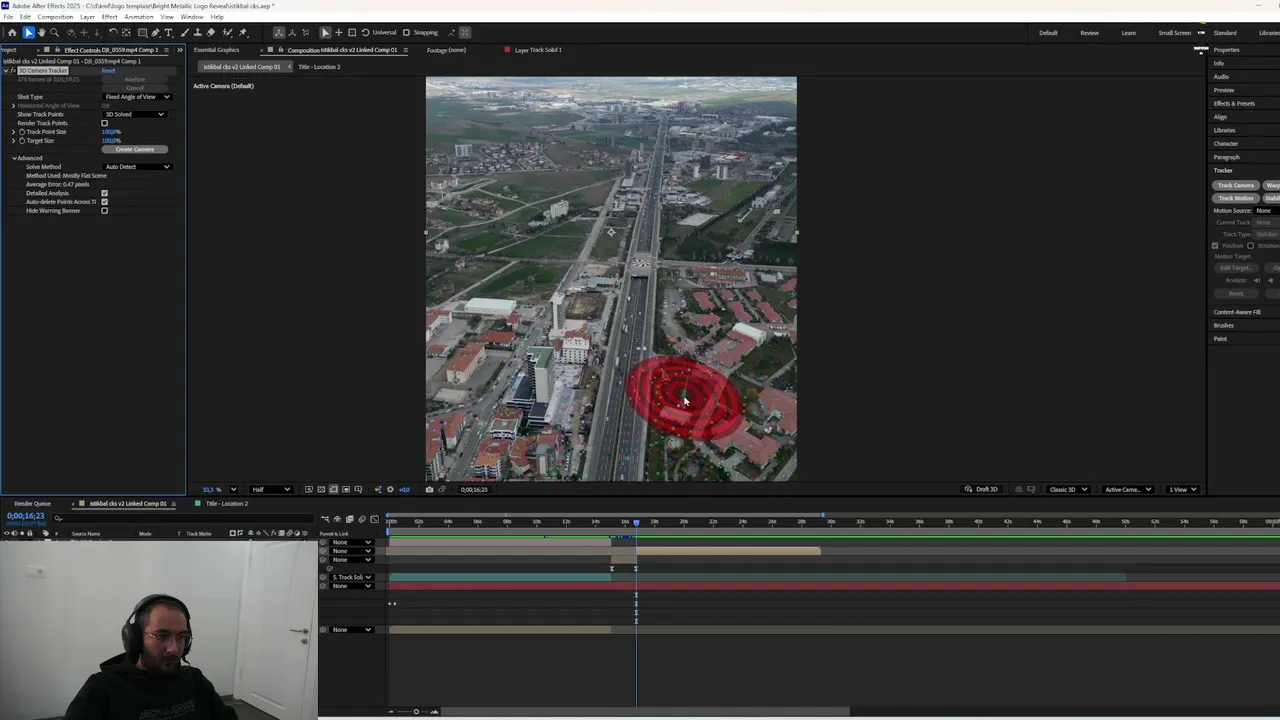Click the current time indicator in timeline ruler
This screenshot has height=720, width=1280.
pyautogui.click(x=636, y=522)
